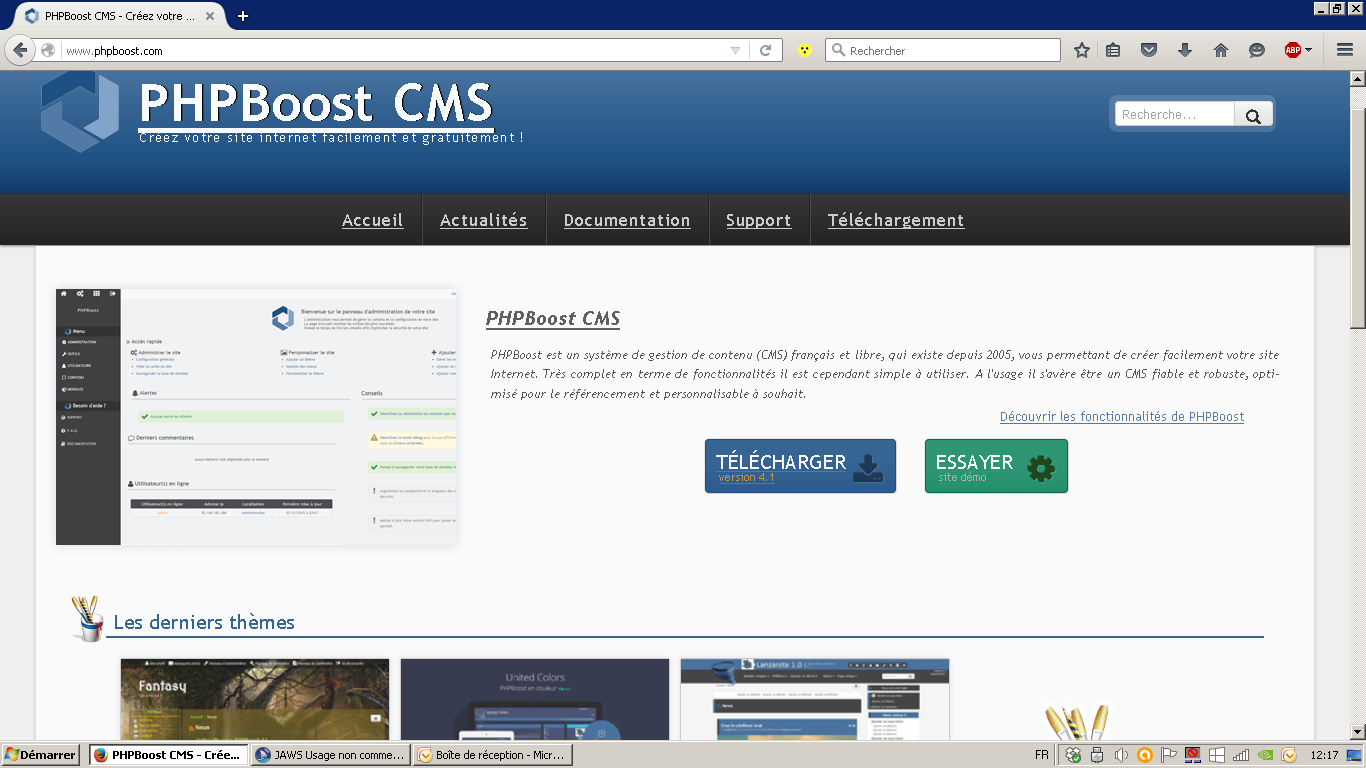Viewport: 1366px width, 768px height.
Task: Select the Téléchargement menu item
Action: (895, 220)
